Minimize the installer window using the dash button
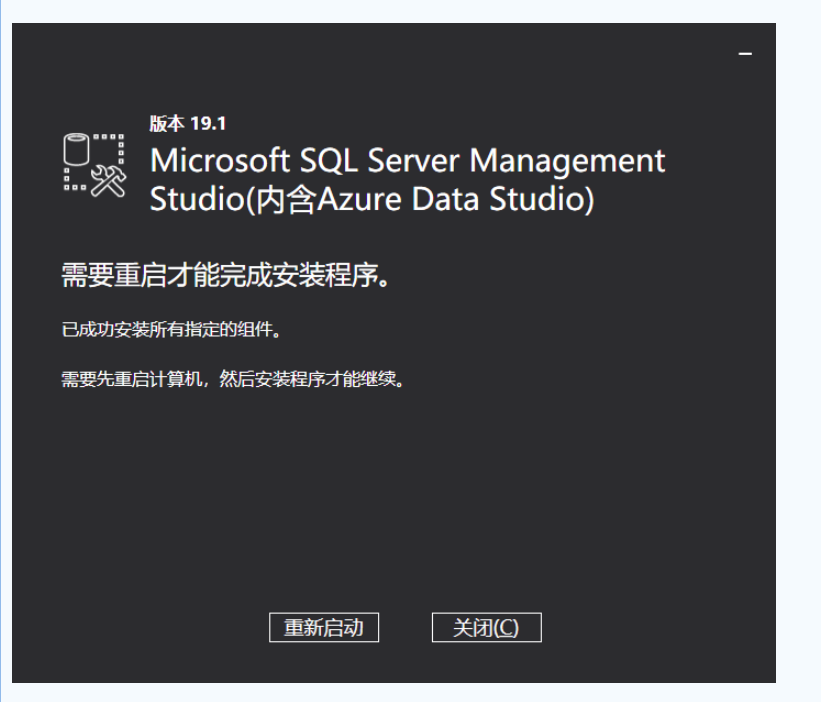 [745, 53]
